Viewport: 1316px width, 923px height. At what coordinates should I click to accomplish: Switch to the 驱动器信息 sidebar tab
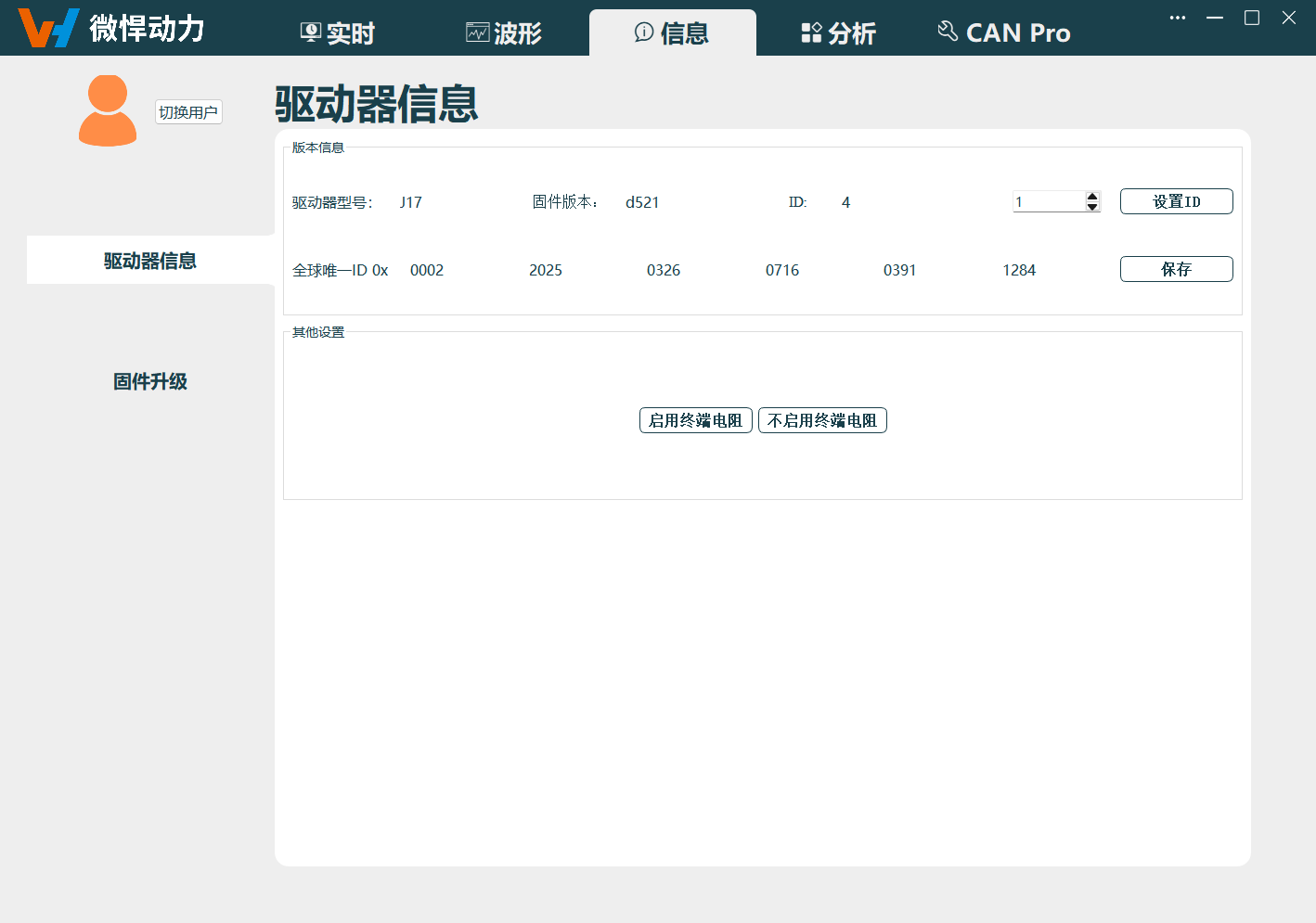(149, 261)
